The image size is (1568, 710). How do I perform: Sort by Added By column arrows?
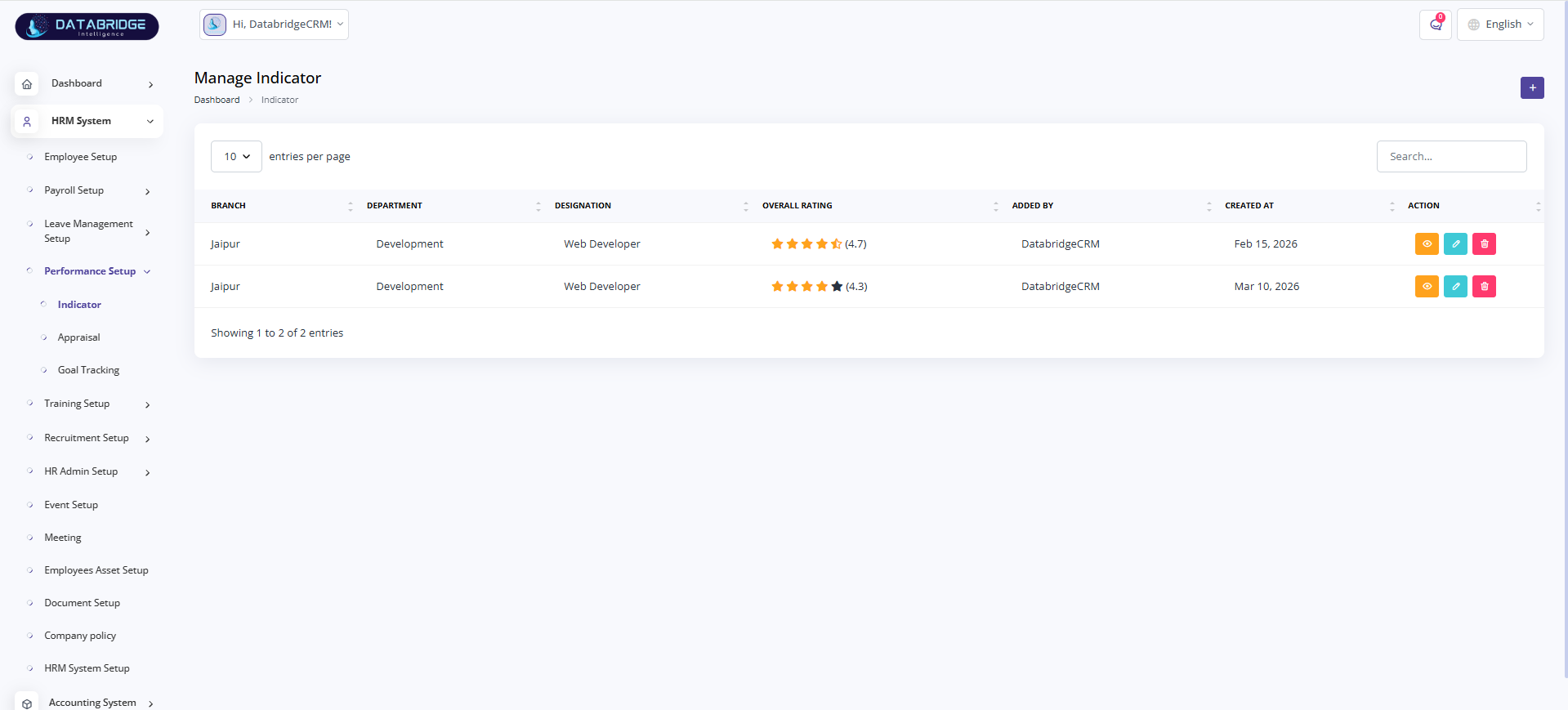[1209, 207]
